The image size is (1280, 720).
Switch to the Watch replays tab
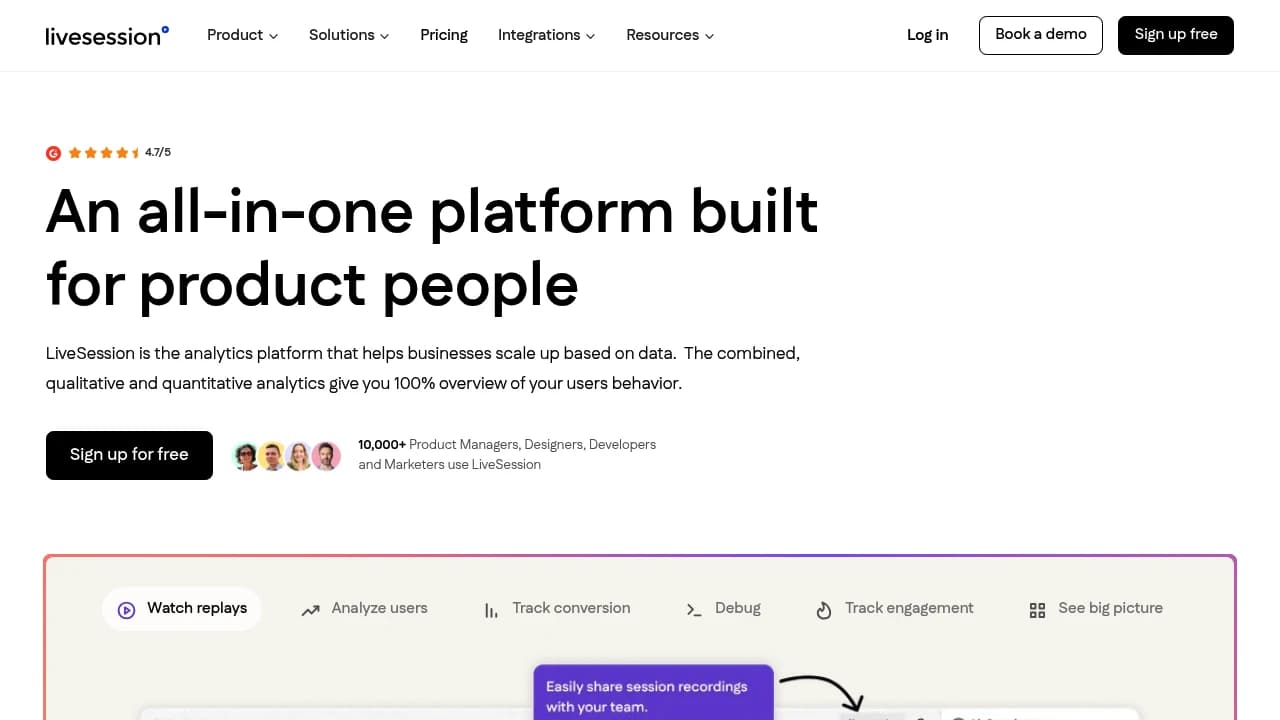coord(182,608)
